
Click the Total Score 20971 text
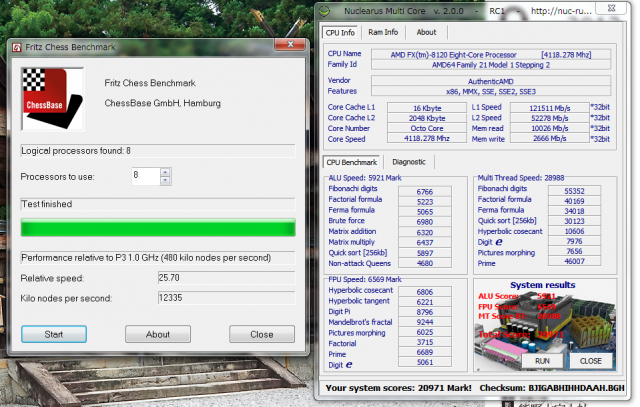pos(520,335)
